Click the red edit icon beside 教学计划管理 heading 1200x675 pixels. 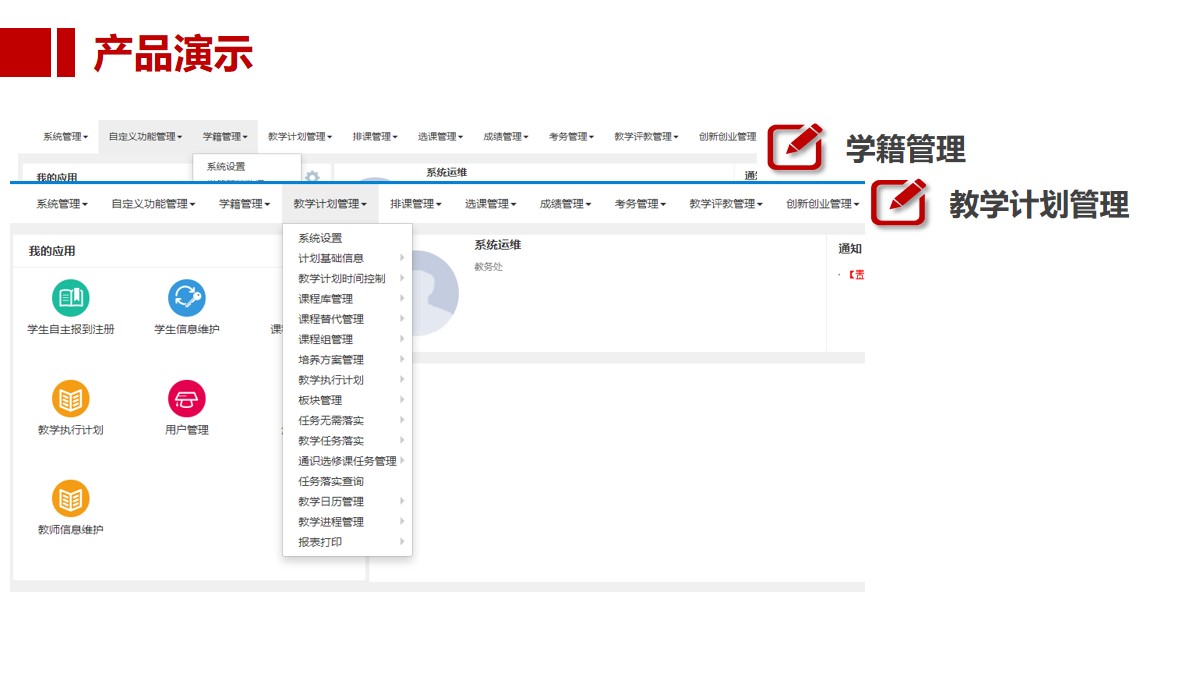[899, 202]
